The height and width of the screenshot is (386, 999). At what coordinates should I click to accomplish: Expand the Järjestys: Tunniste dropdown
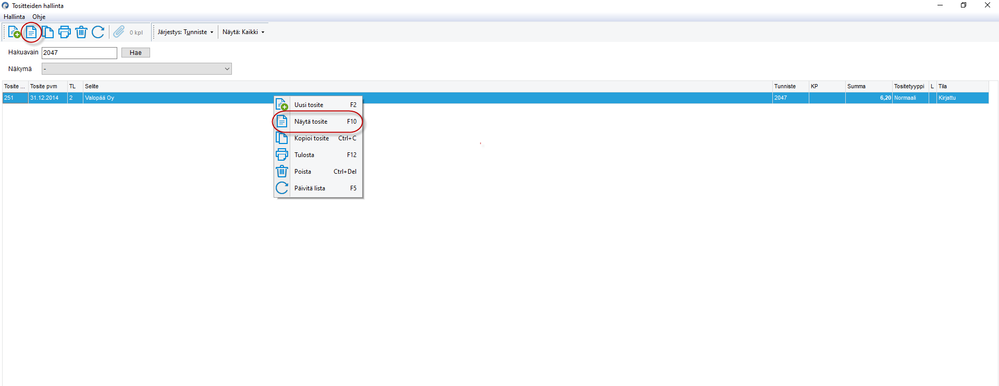[185, 32]
